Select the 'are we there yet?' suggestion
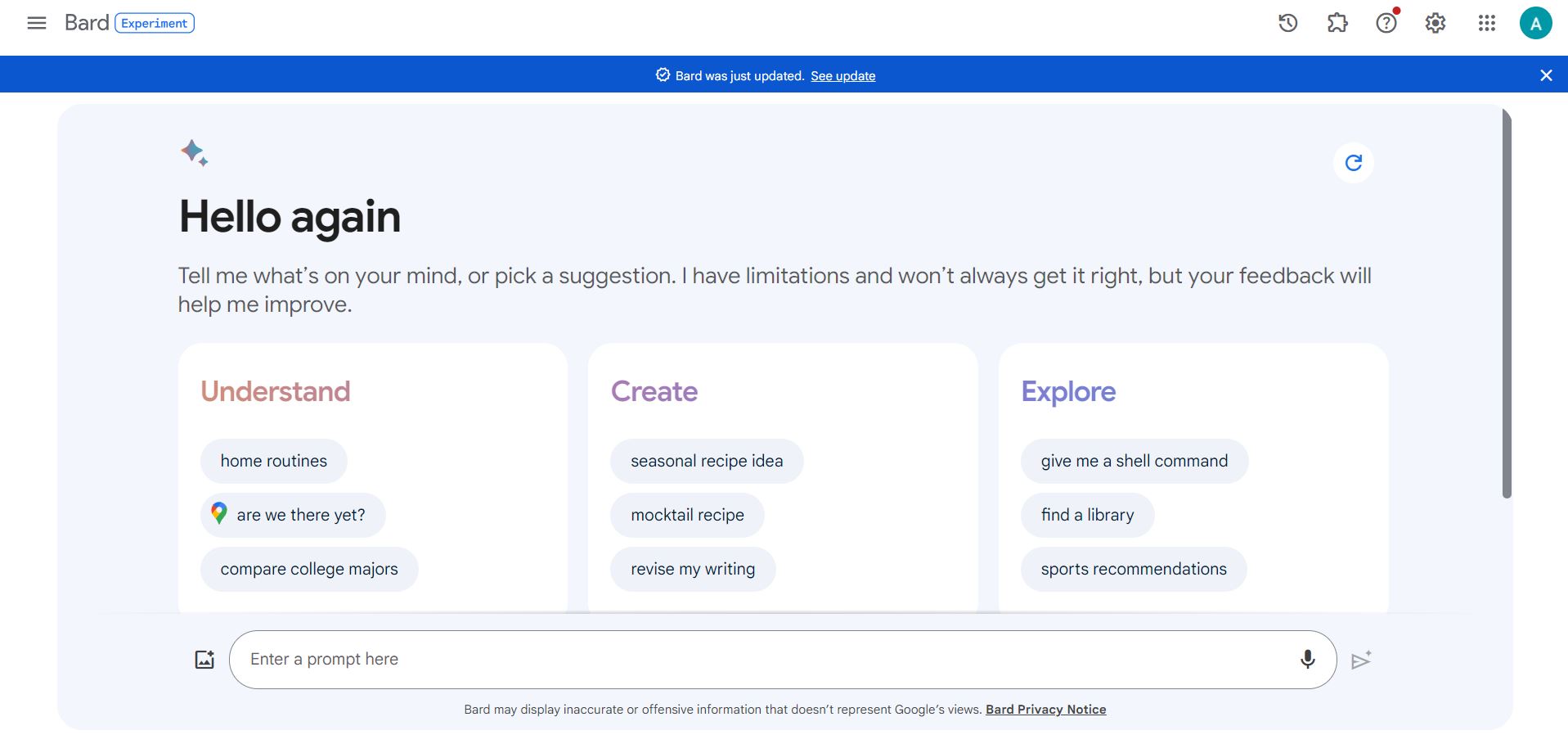1568x735 pixels. 293,515
